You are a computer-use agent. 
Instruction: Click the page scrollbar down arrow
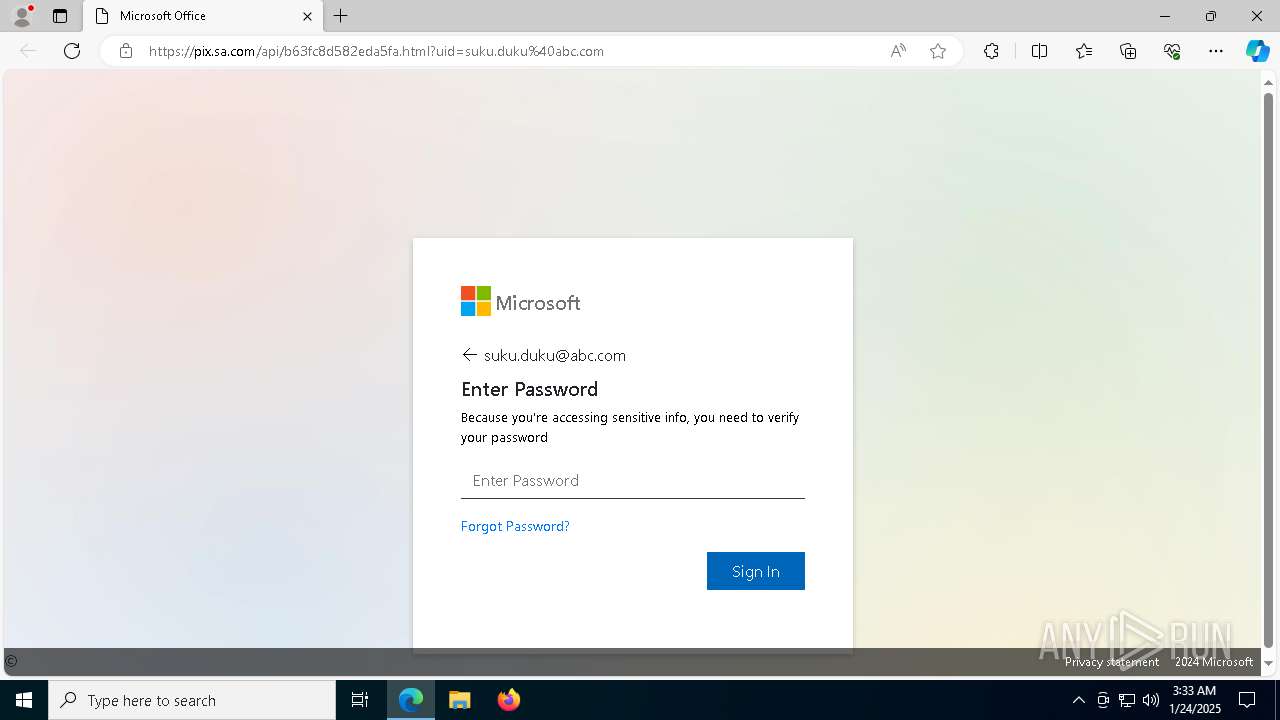pos(1269,663)
